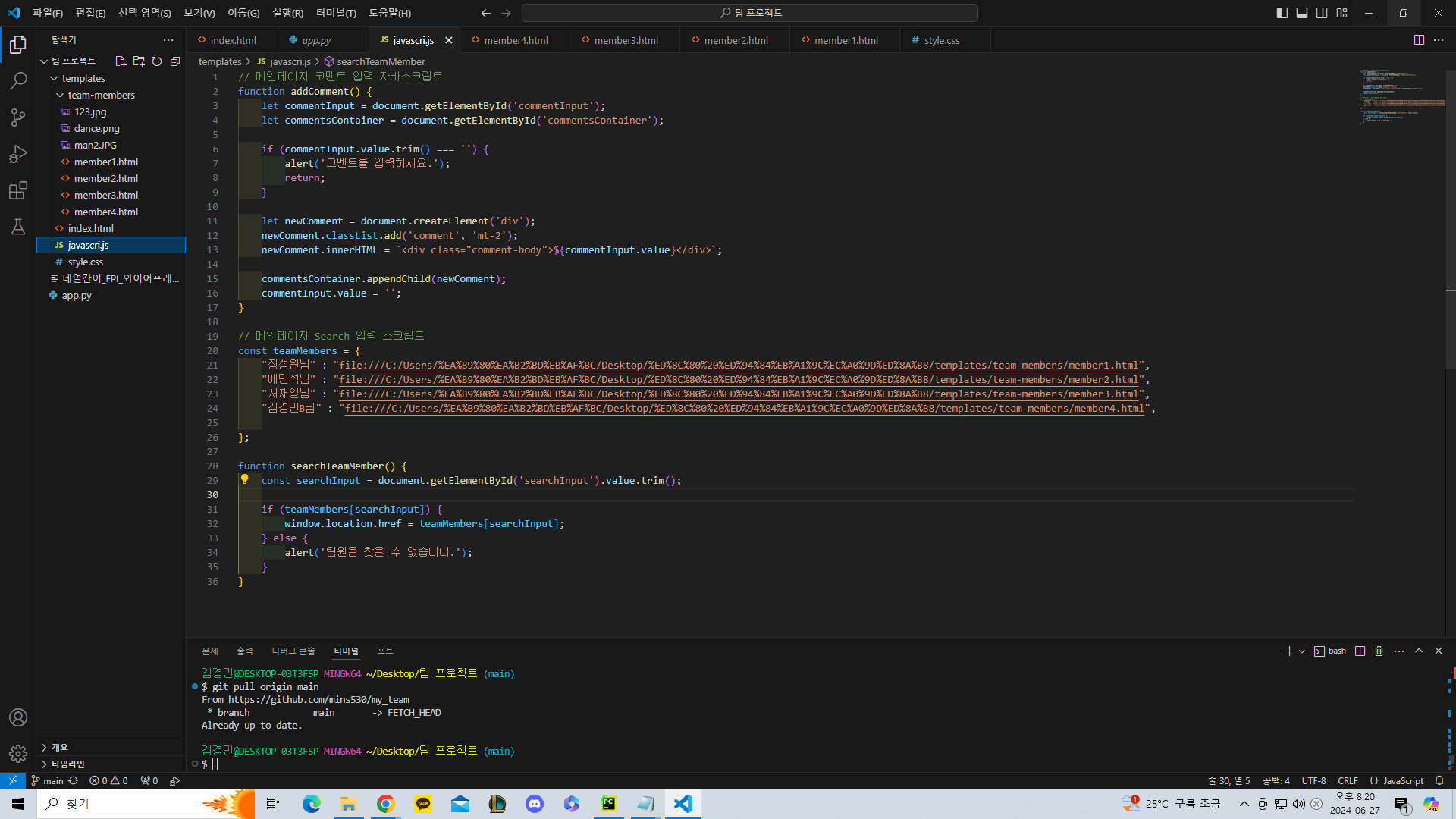
Task: Kill terminal with the trash icon
Action: [x=1379, y=651]
